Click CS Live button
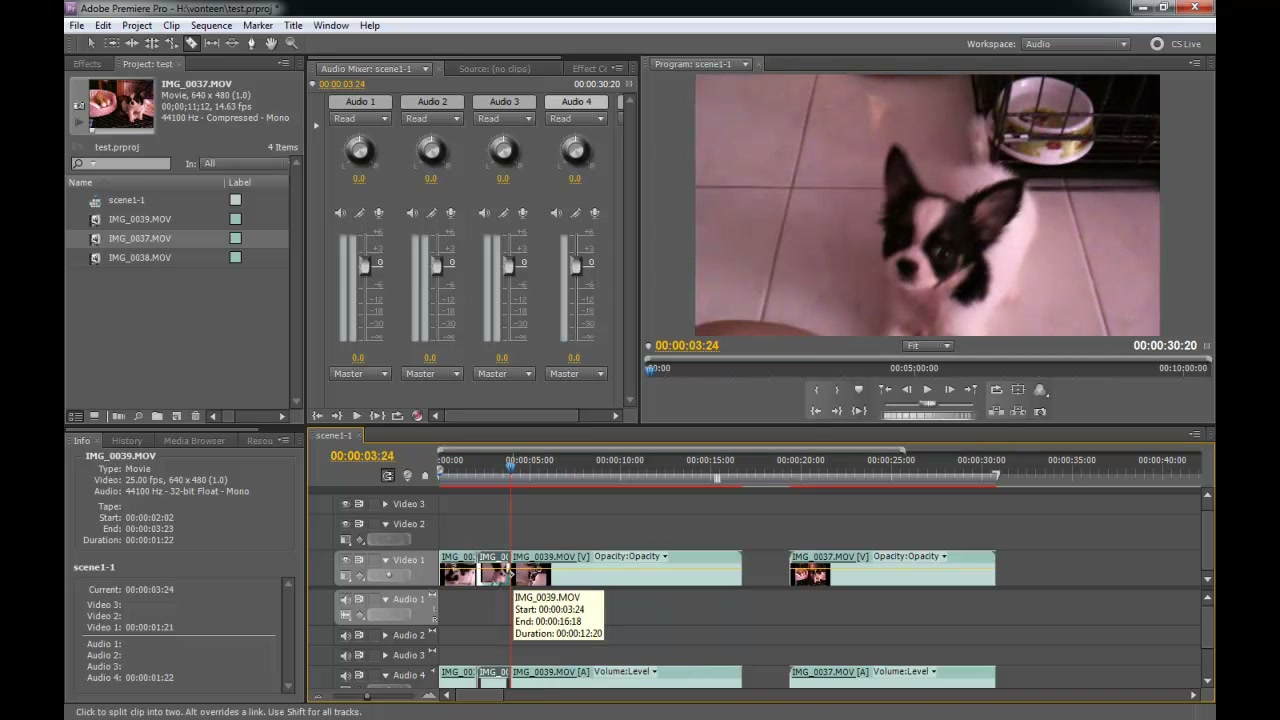This screenshot has height=720, width=1280. pos(1176,44)
